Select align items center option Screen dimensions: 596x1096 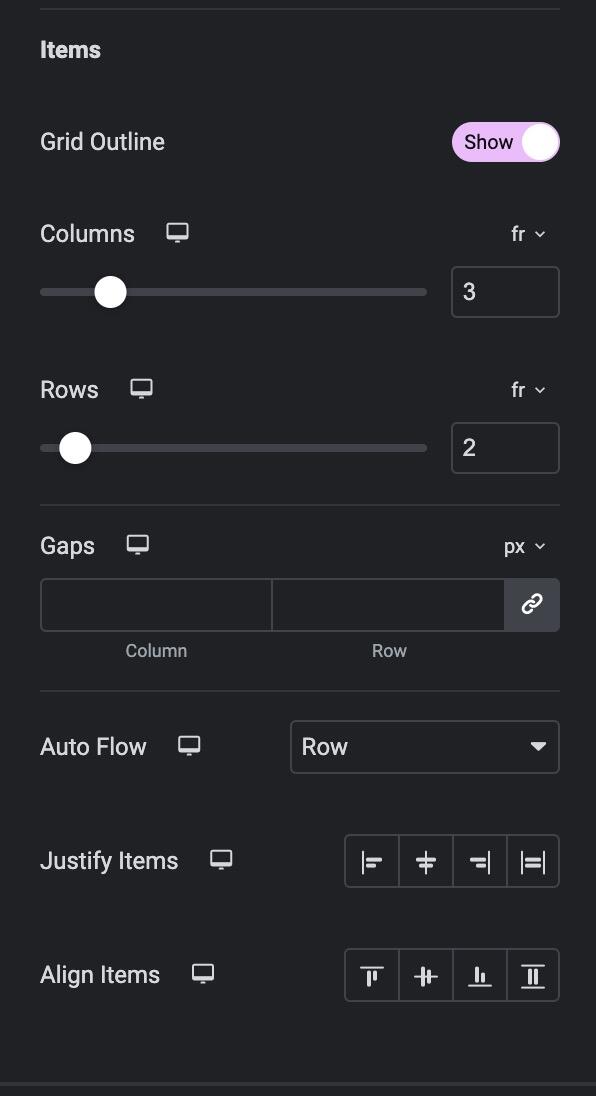tap(425, 975)
